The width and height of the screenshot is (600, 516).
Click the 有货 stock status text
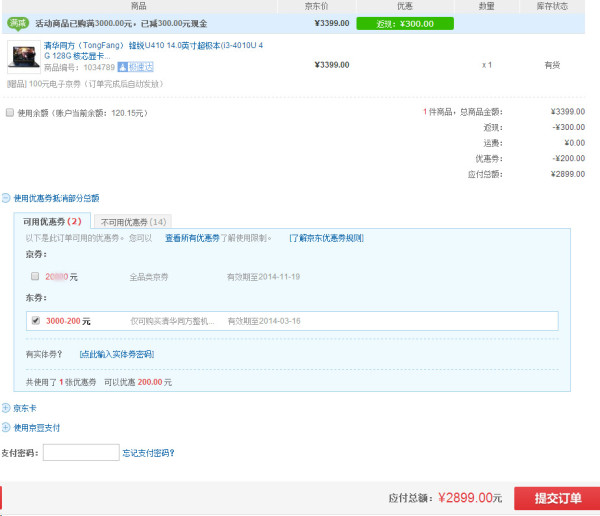(552, 65)
